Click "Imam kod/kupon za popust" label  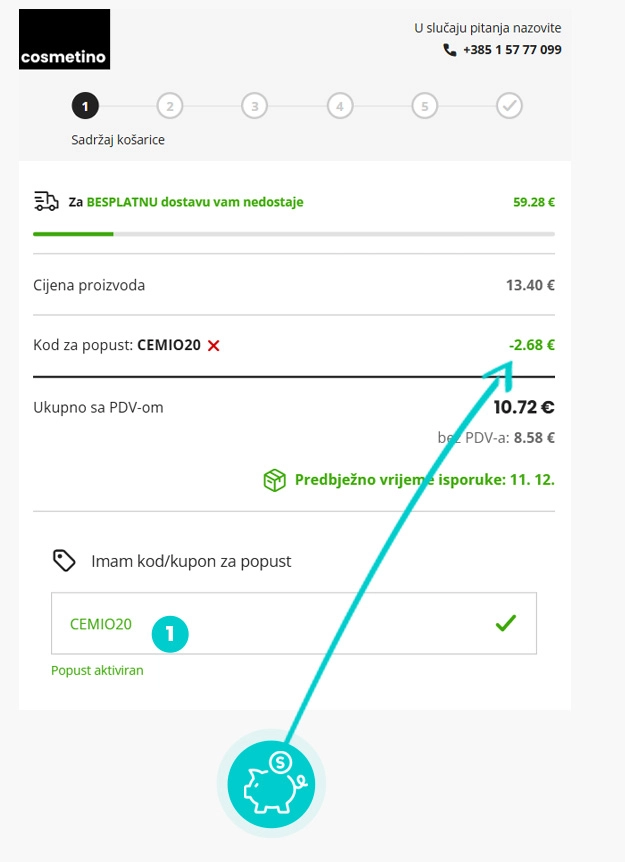coord(191,562)
